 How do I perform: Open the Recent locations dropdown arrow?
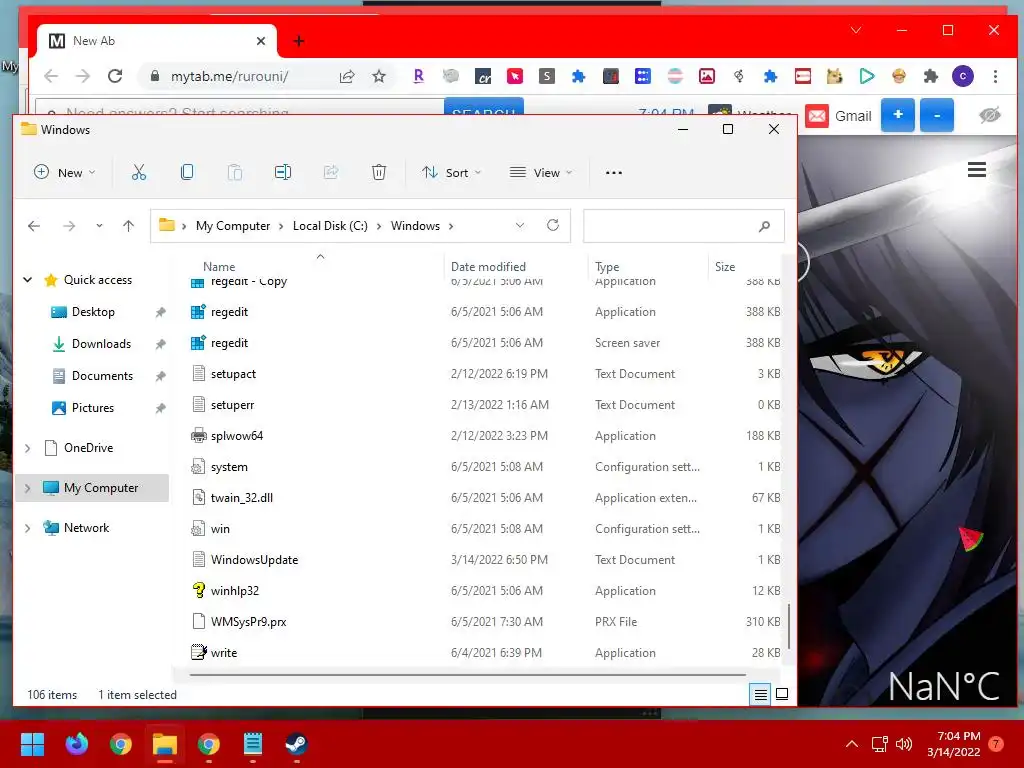(99, 226)
